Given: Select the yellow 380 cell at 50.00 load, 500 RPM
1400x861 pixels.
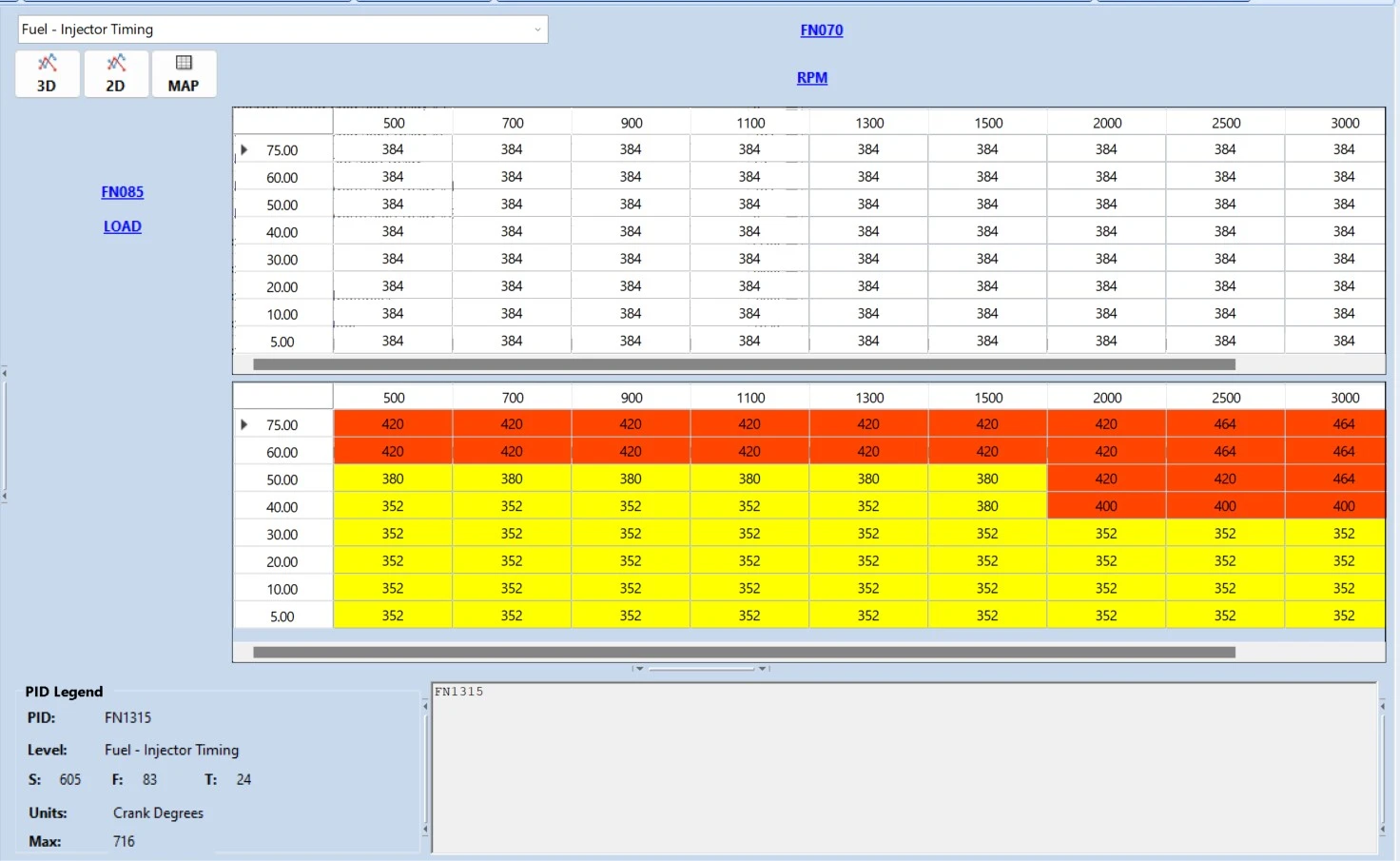Looking at the screenshot, I should (x=393, y=479).
